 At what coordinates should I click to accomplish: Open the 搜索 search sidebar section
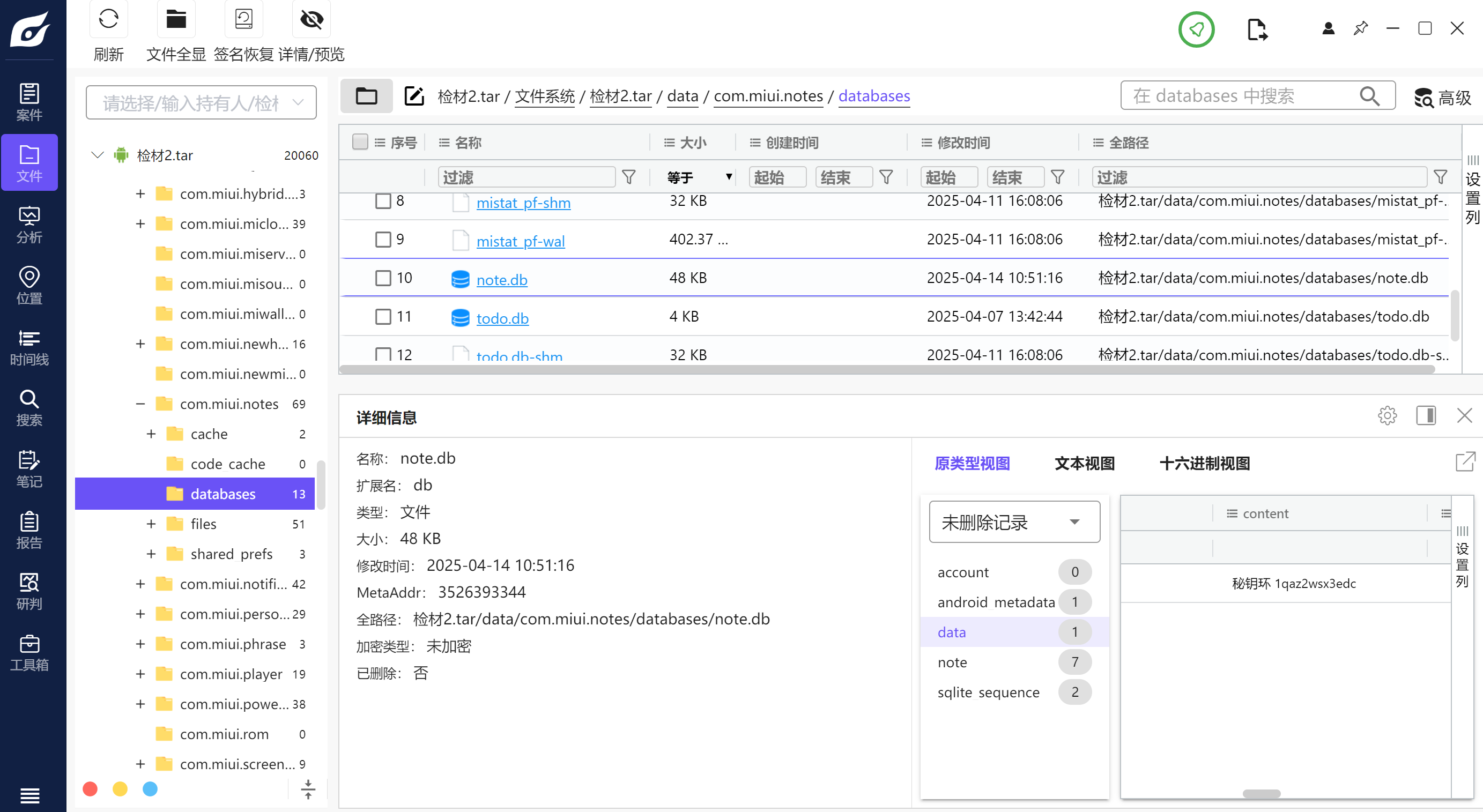pos(29,407)
